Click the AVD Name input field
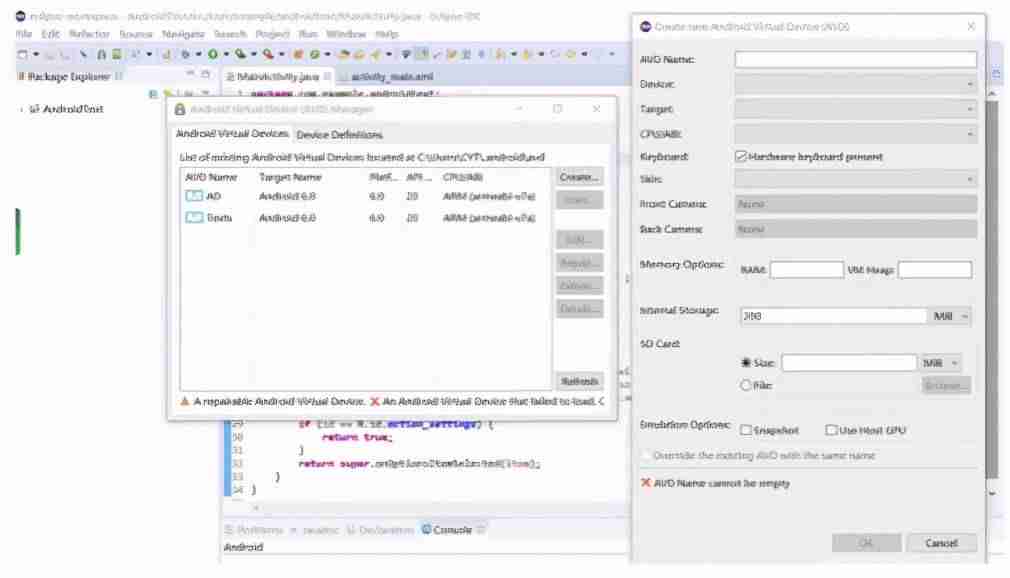The width and height of the screenshot is (1010, 578). click(855, 59)
